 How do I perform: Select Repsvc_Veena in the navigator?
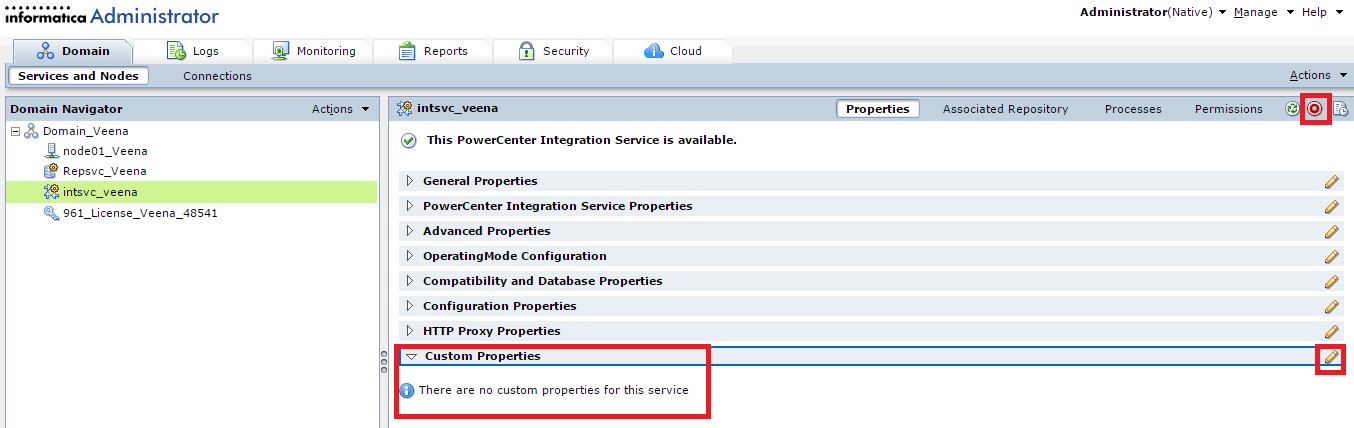[x=104, y=171]
